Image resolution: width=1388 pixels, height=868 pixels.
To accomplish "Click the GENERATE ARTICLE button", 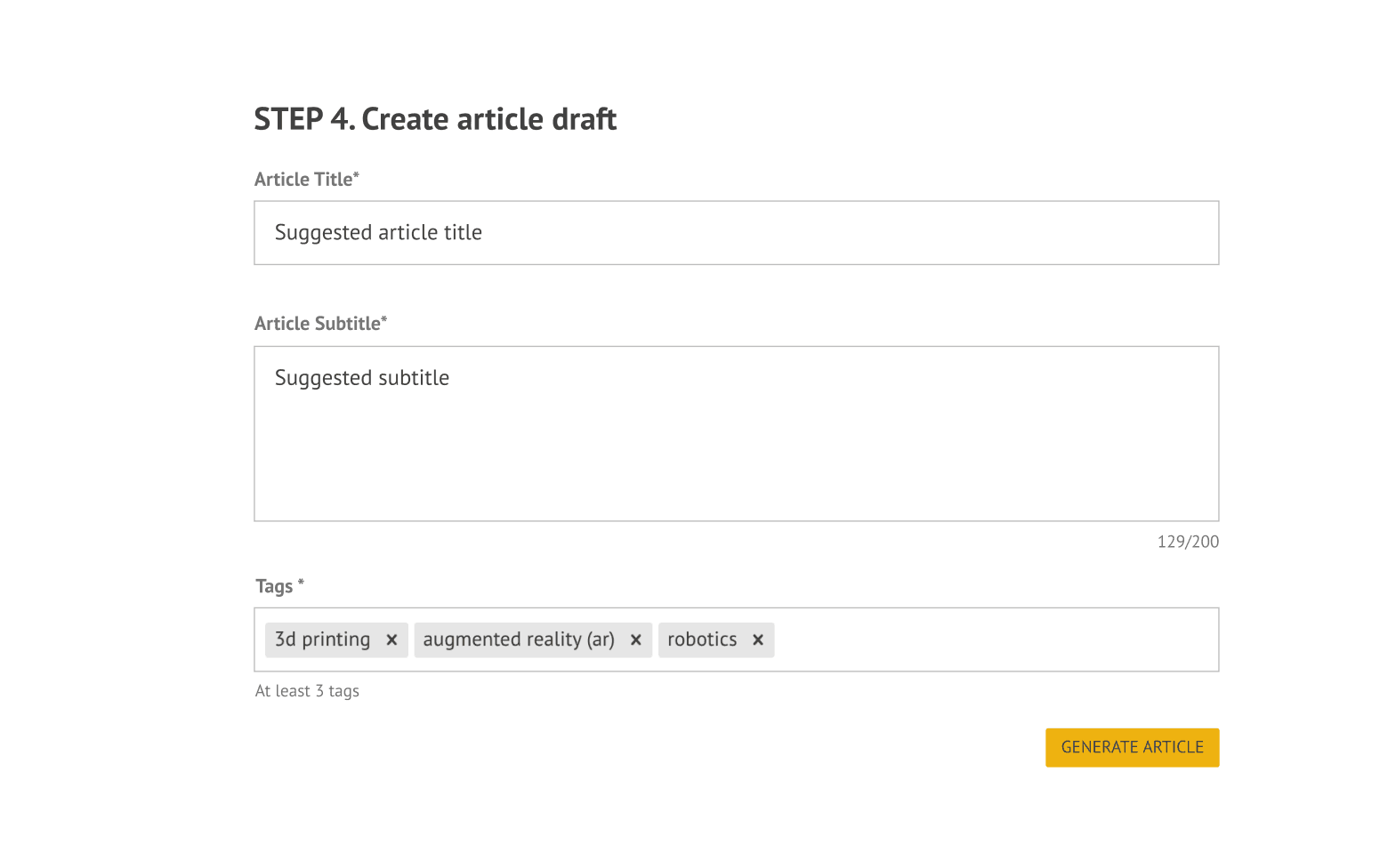I will (1132, 747).
